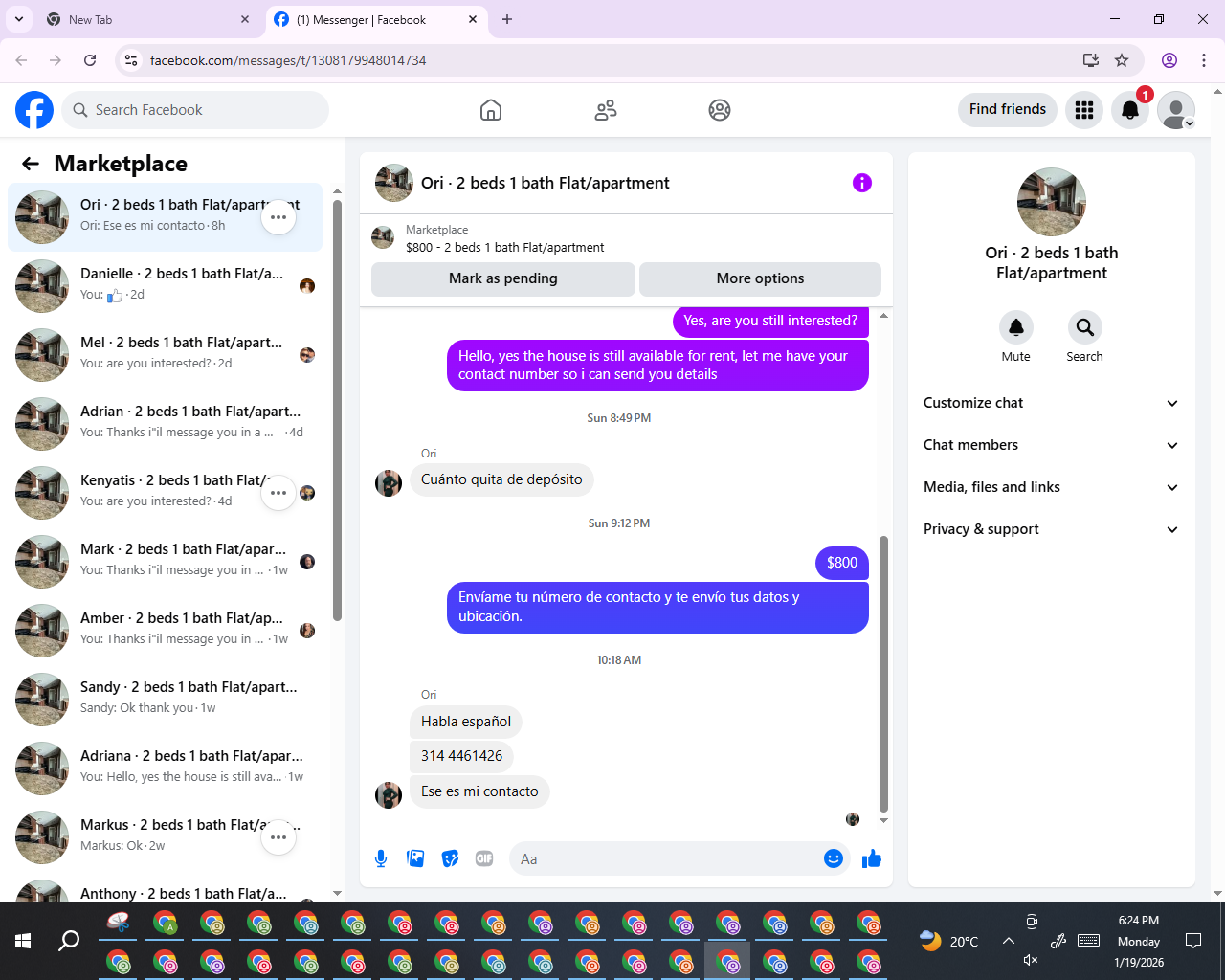Choose a sticker icon

point(450,858)
